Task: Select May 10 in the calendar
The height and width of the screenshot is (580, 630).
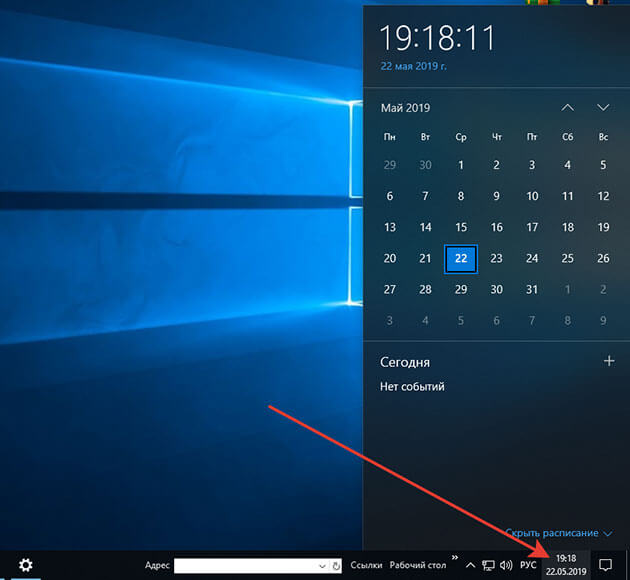Action: [x=532, y=196]
